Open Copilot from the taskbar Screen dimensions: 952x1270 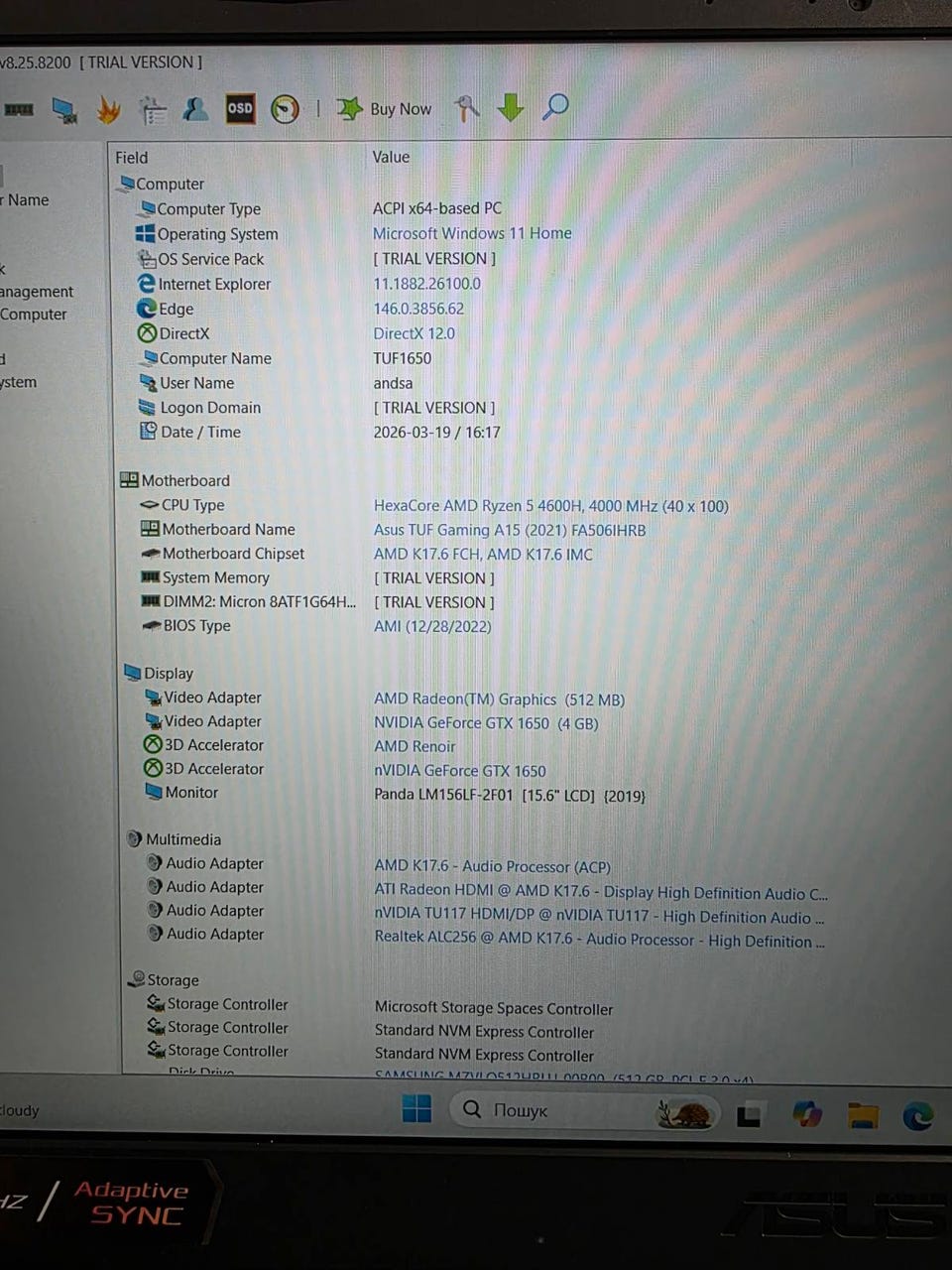pyautogui.click(x=807, y=1114)
